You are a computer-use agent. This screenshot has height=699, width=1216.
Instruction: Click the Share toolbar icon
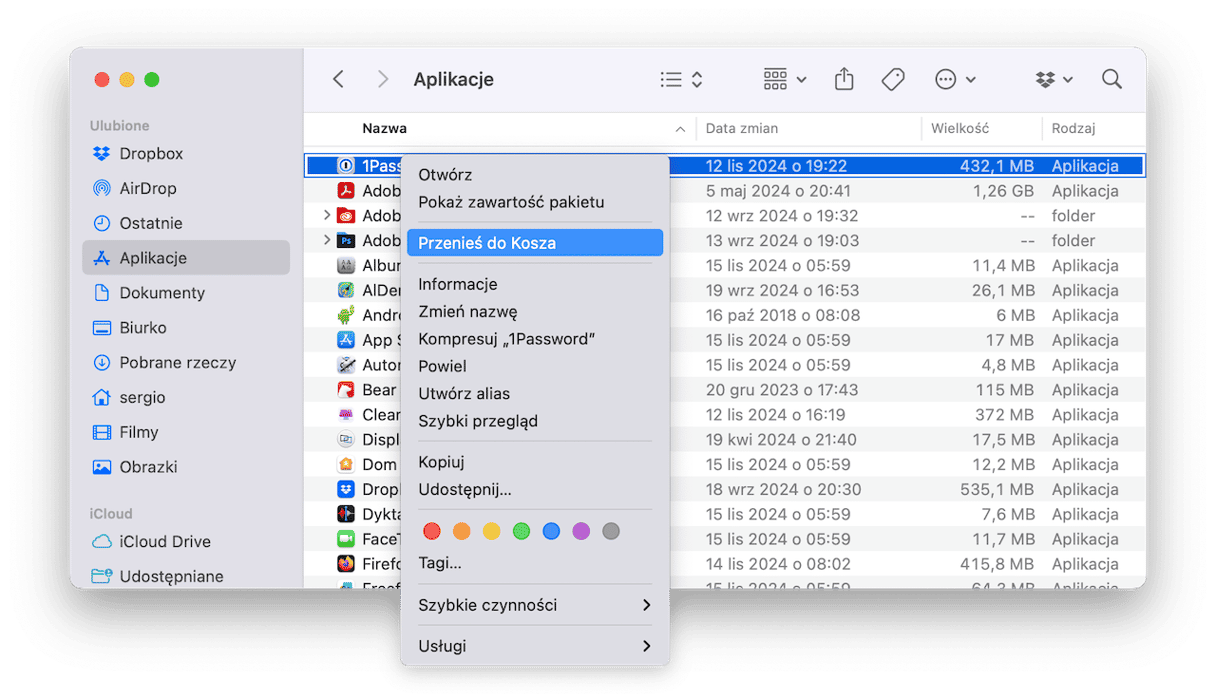(x=844, y=79)
